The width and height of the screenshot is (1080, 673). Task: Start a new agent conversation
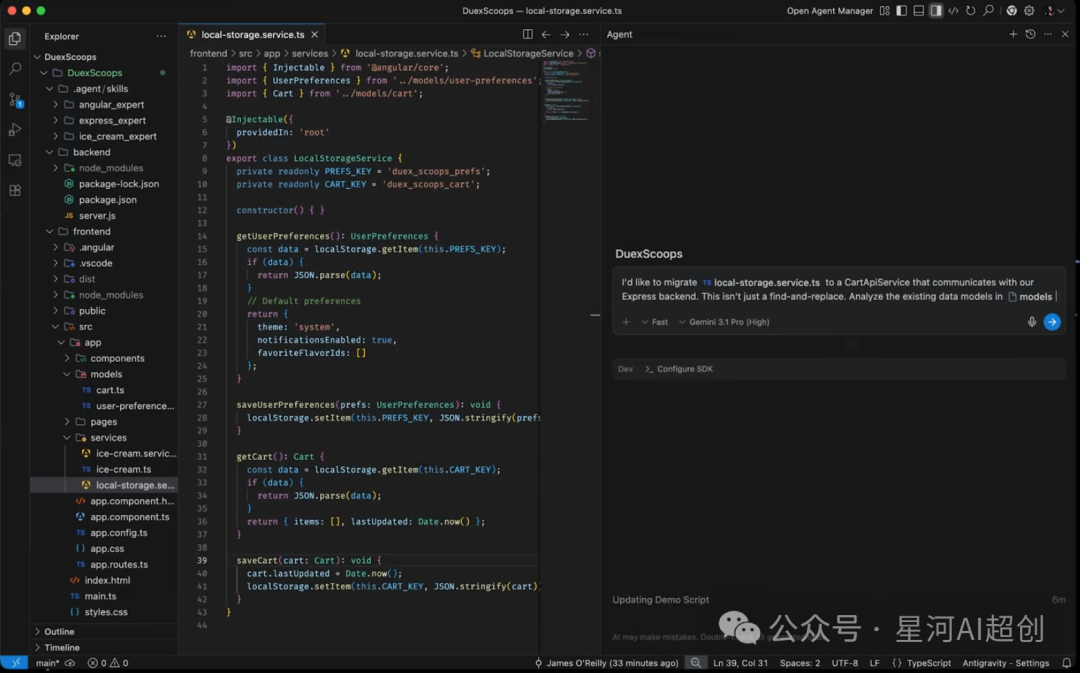click(1013, 34)
